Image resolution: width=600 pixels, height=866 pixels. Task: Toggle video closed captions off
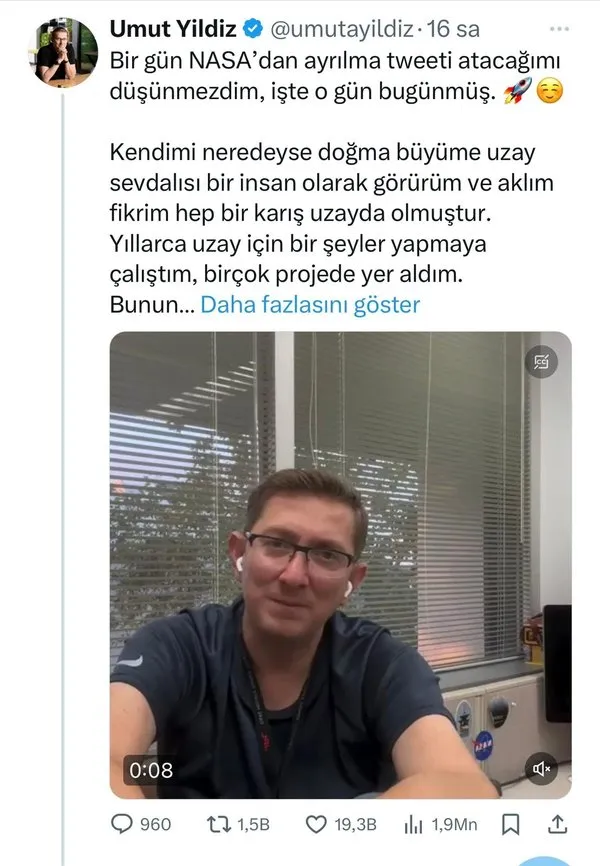[x=541, y=362]
